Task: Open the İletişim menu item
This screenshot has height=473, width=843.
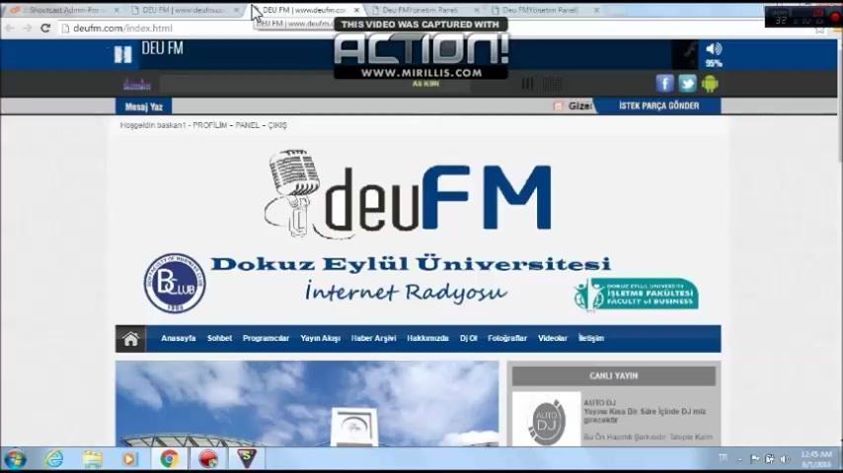Action: coord(591,339)
